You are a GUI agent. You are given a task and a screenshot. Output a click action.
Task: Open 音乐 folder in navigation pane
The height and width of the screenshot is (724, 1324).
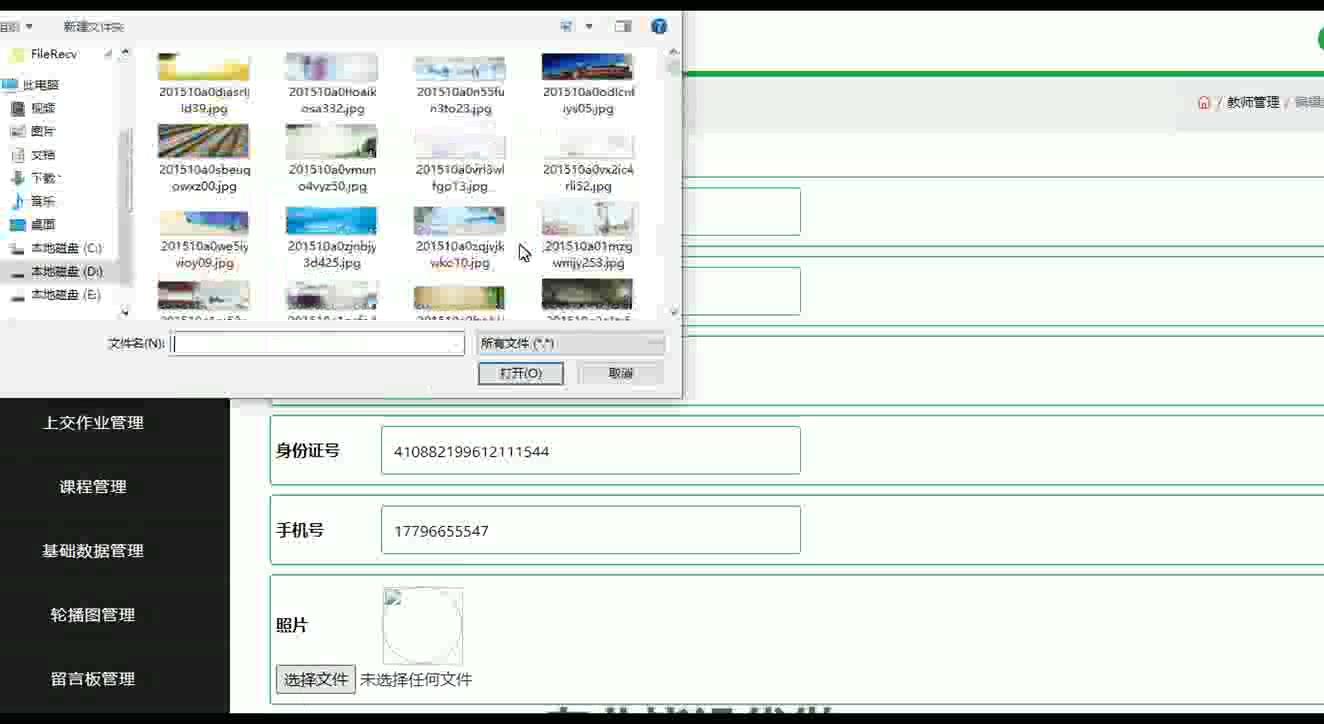click(x=43, y=201)
